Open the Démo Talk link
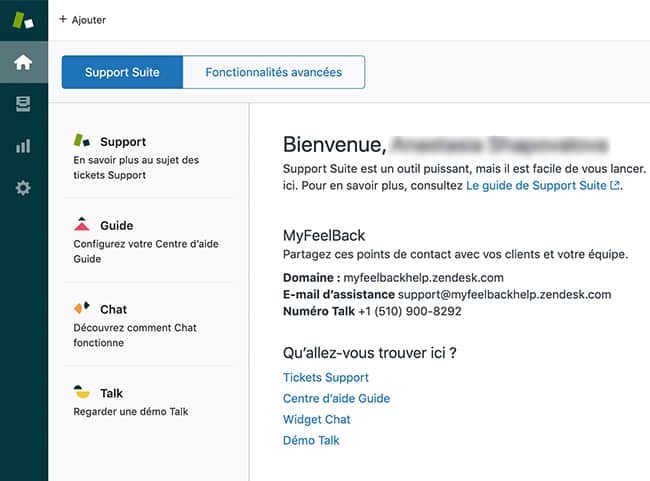Image resolution: width=650 pixels, height=481 pixels. [x=311, y=440]
